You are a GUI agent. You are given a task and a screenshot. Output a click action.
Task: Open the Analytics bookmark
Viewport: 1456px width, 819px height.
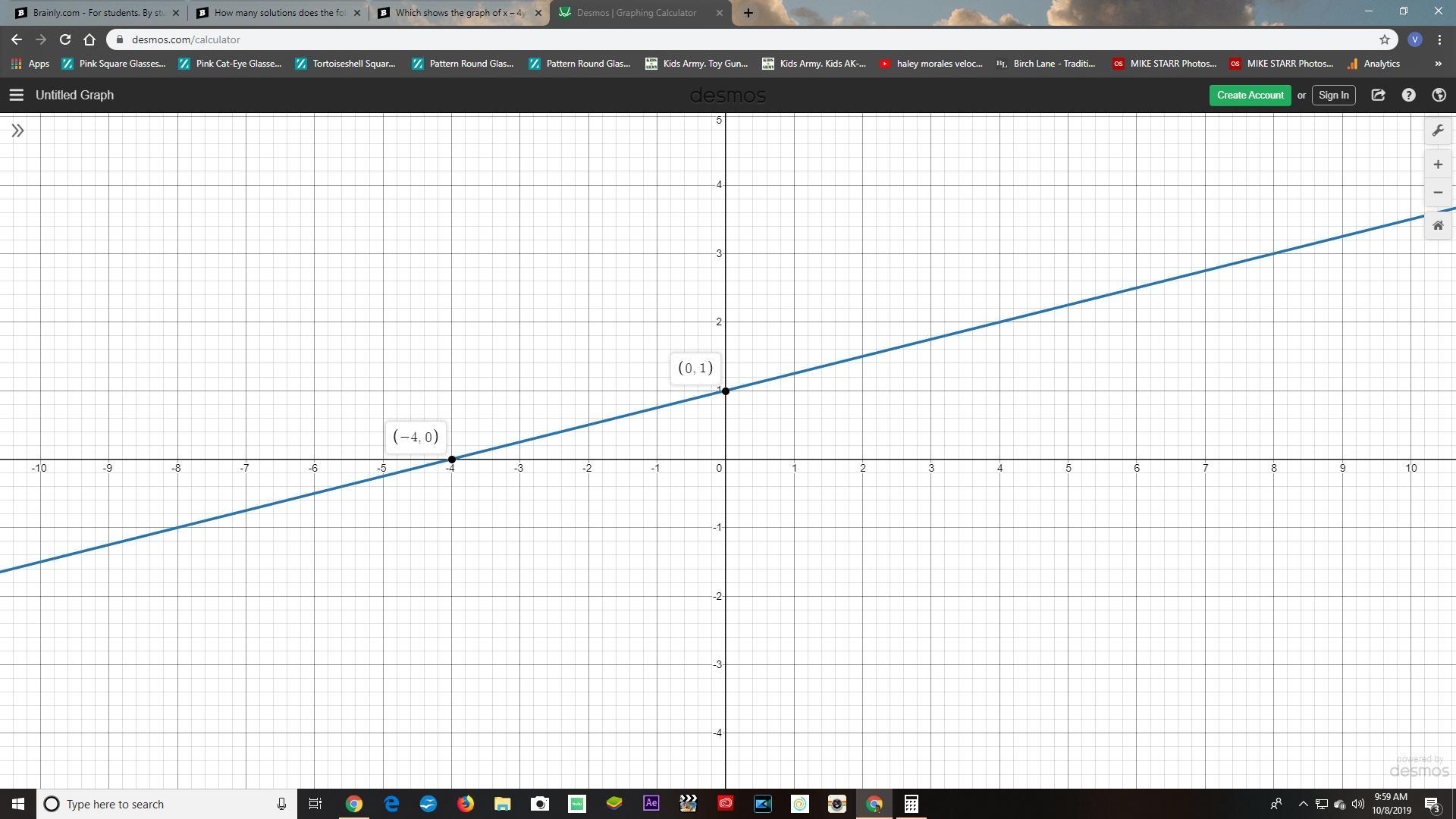pyautogui.click(x=1373, y=64)
